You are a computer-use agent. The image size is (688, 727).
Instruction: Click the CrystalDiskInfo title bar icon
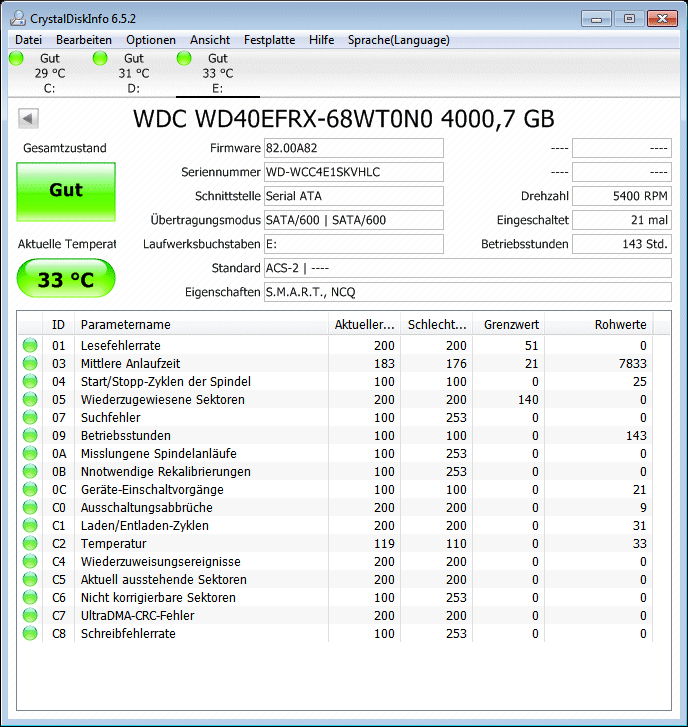[x=18, y=19]
